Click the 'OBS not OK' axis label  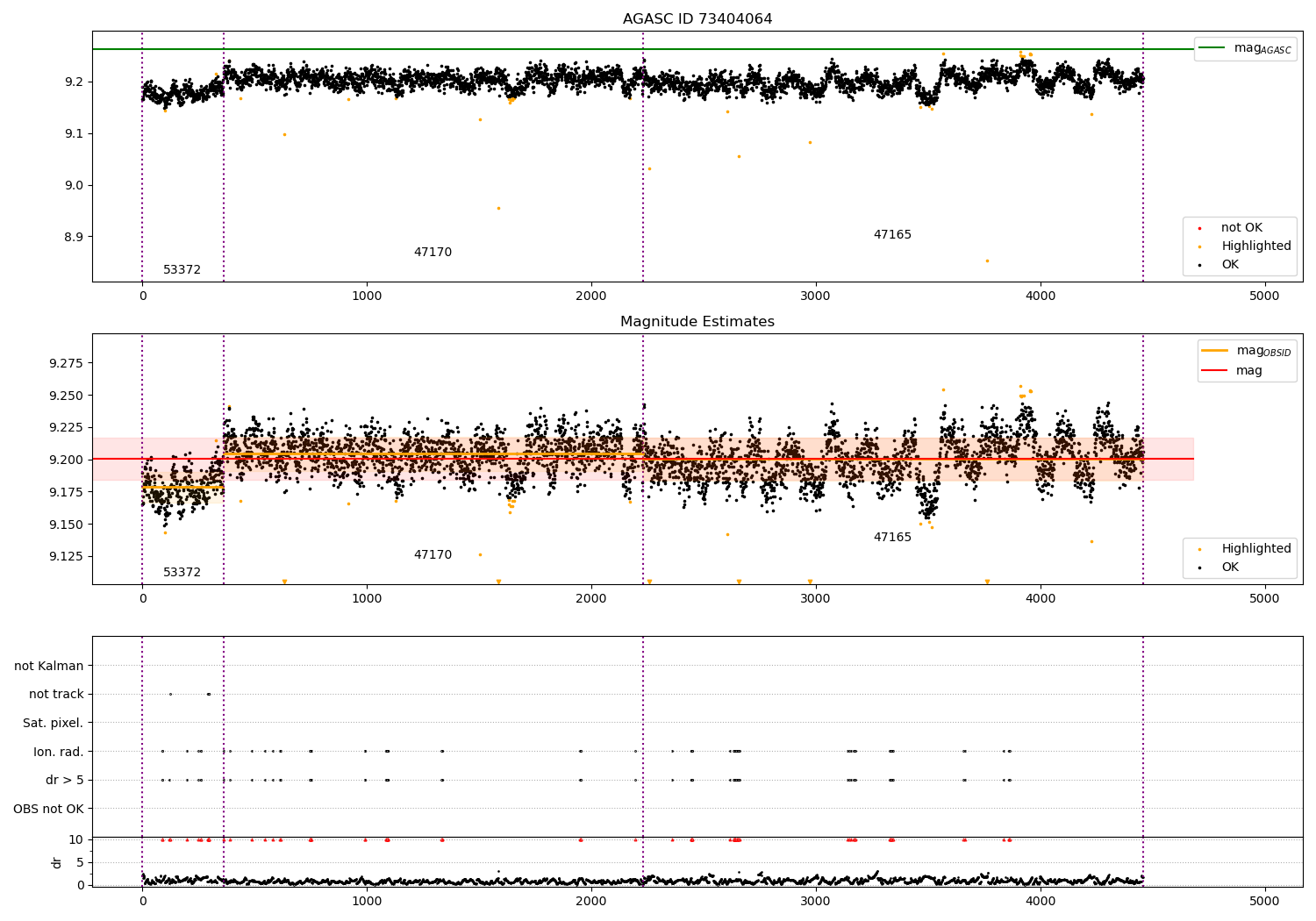48,809
